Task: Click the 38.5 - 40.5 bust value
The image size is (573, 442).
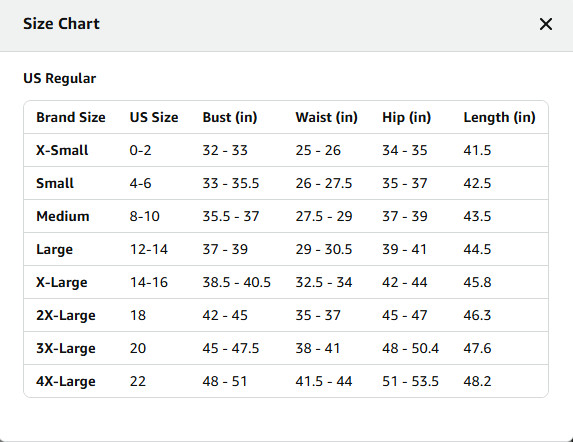Action: coord(236,282)
